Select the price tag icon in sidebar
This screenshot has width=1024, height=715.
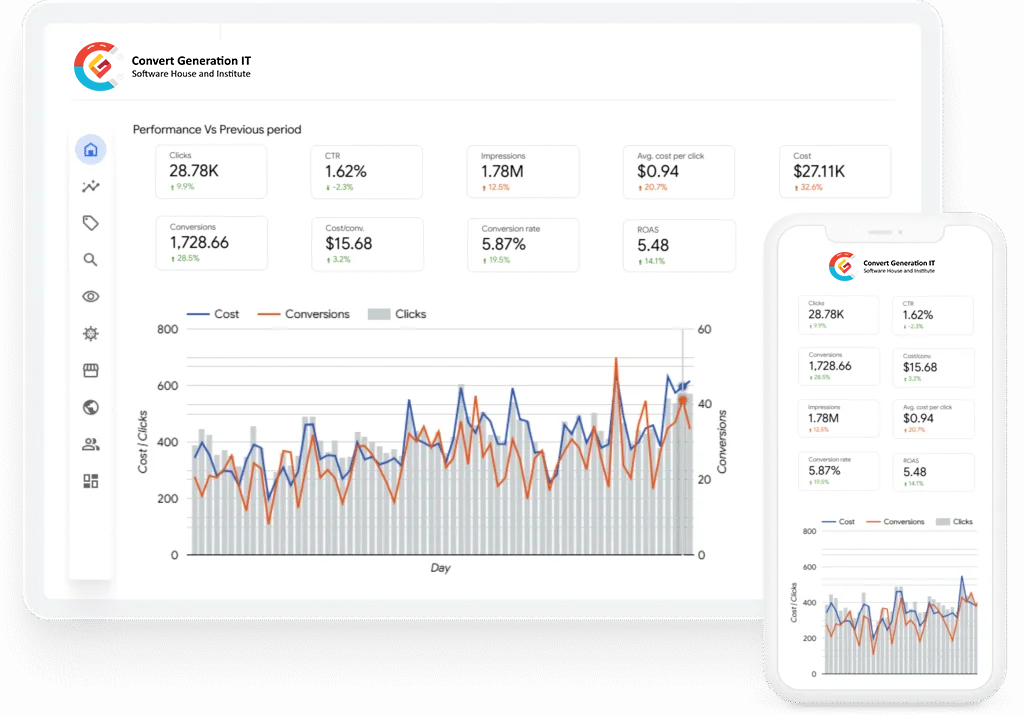coord(90,223)
